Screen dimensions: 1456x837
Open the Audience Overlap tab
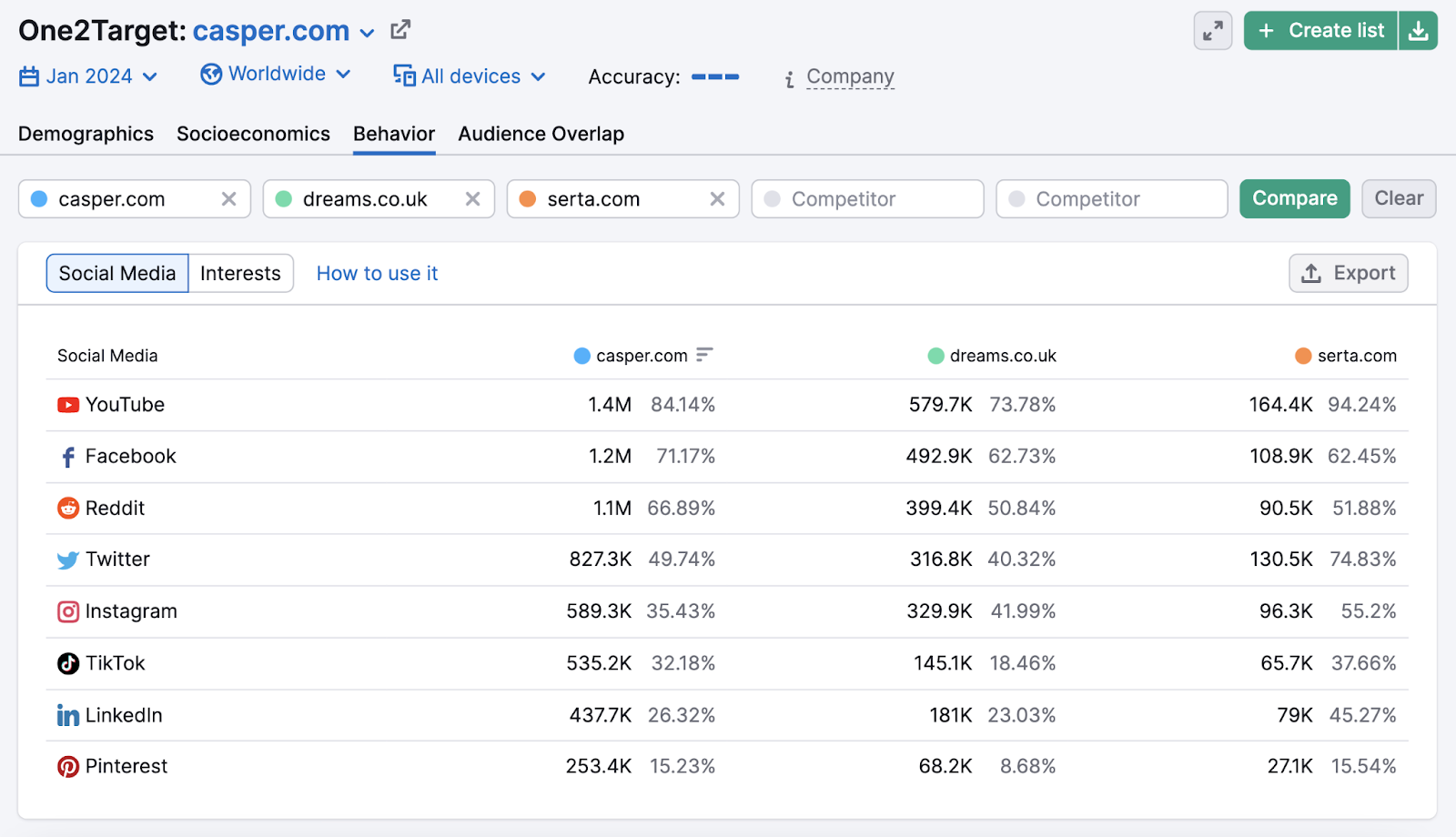pos(541,134)
